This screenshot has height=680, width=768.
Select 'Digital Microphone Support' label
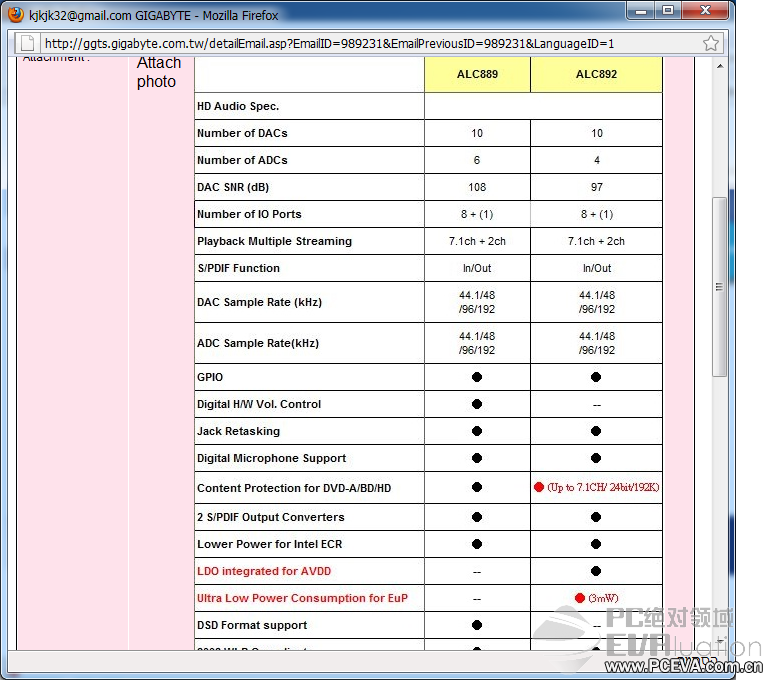(271, 458)
